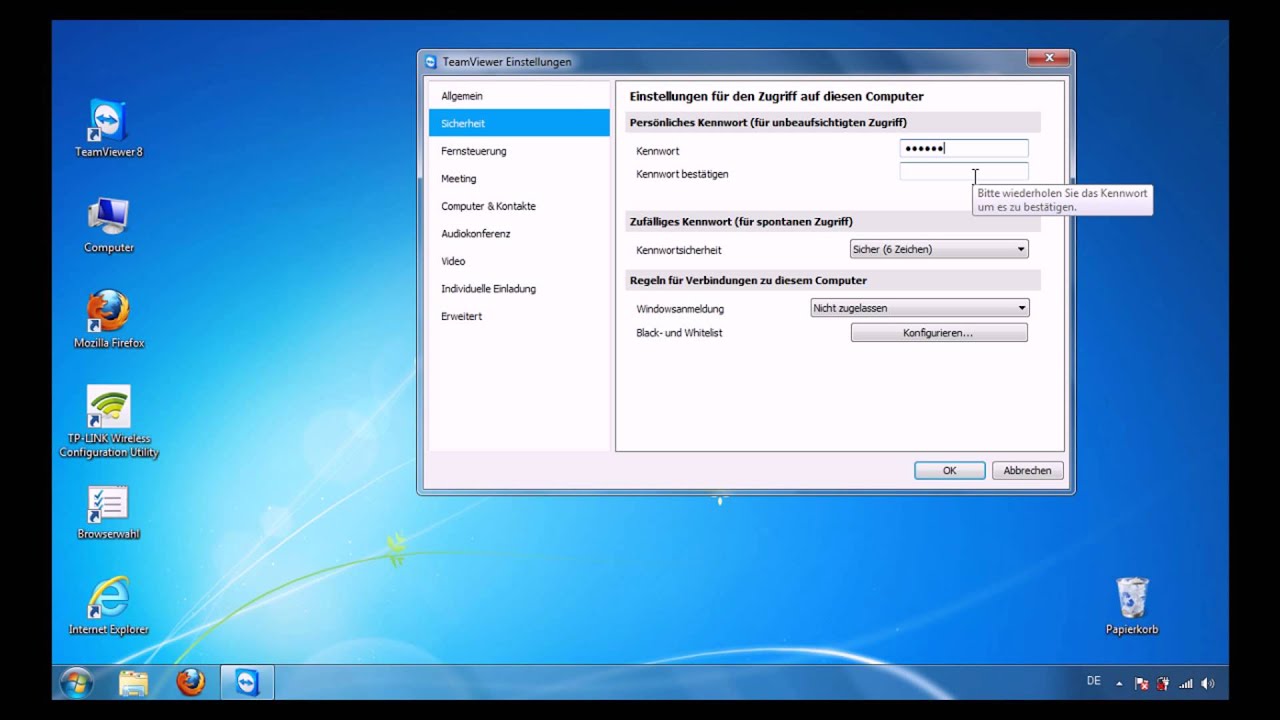Select TP-LINK Wireless Configuration Utility icon
The height and width of the screenshot is (720, 1280).
pos(108,422)
